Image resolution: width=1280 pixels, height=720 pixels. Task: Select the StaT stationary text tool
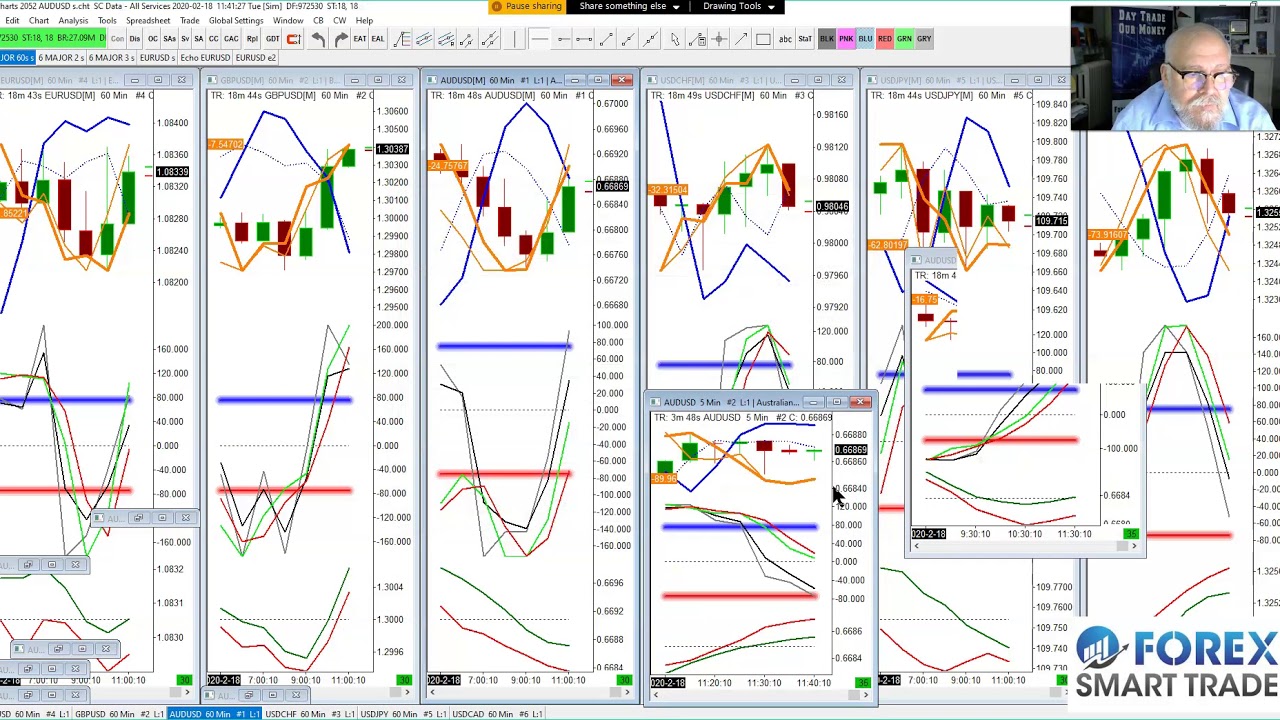coord(805,39)
